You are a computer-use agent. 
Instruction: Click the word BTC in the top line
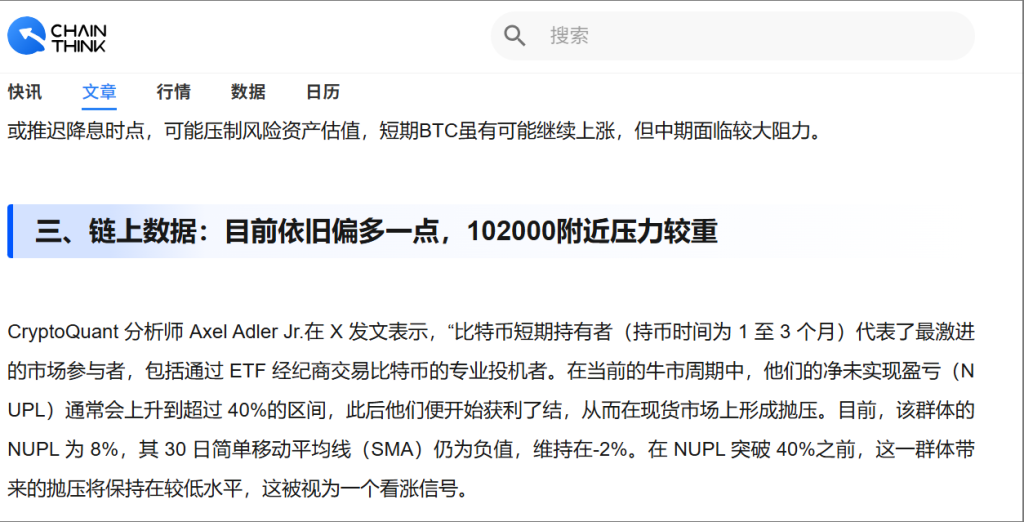[x=438, y=131]
